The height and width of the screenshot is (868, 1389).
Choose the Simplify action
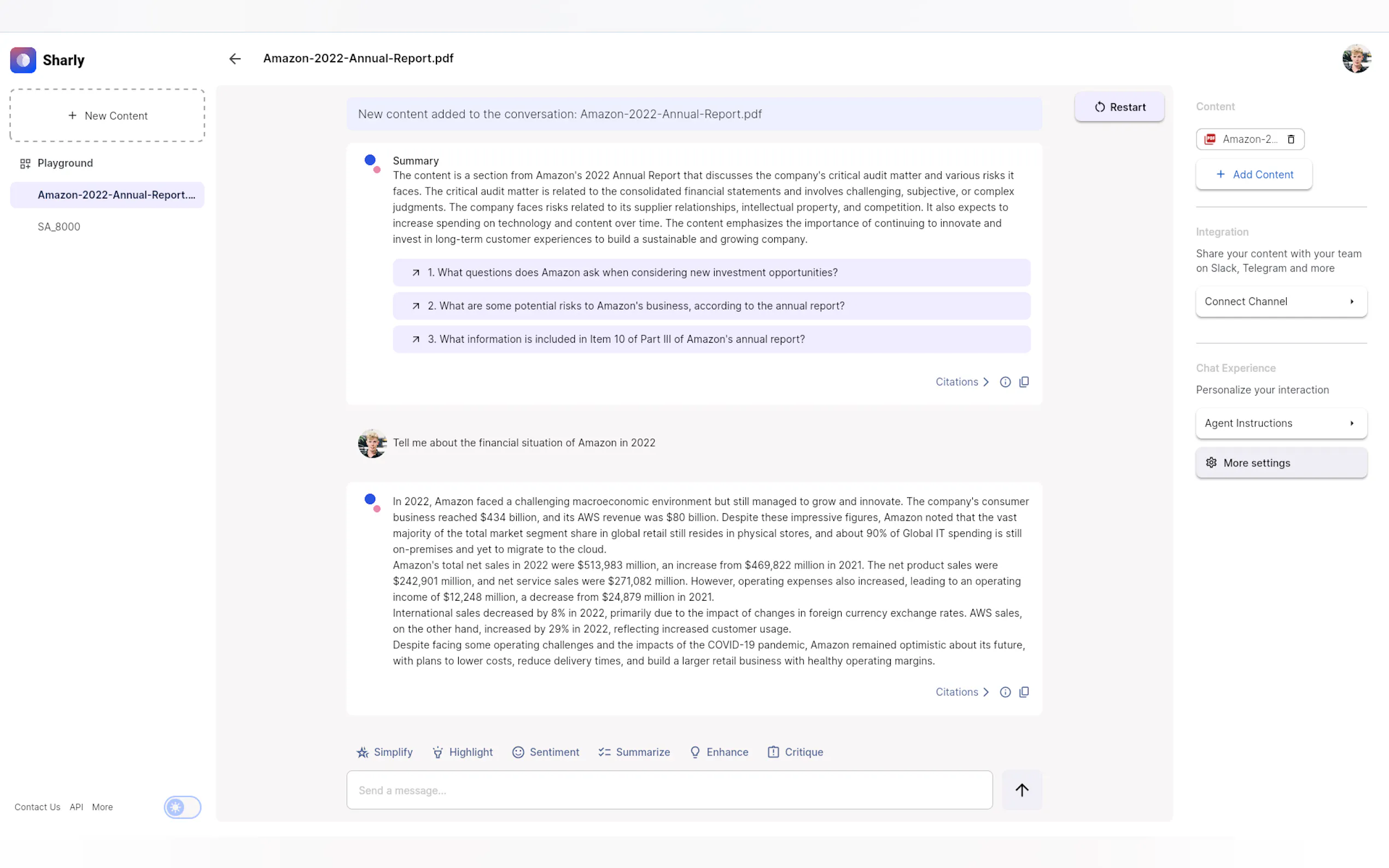click(384, 752)
